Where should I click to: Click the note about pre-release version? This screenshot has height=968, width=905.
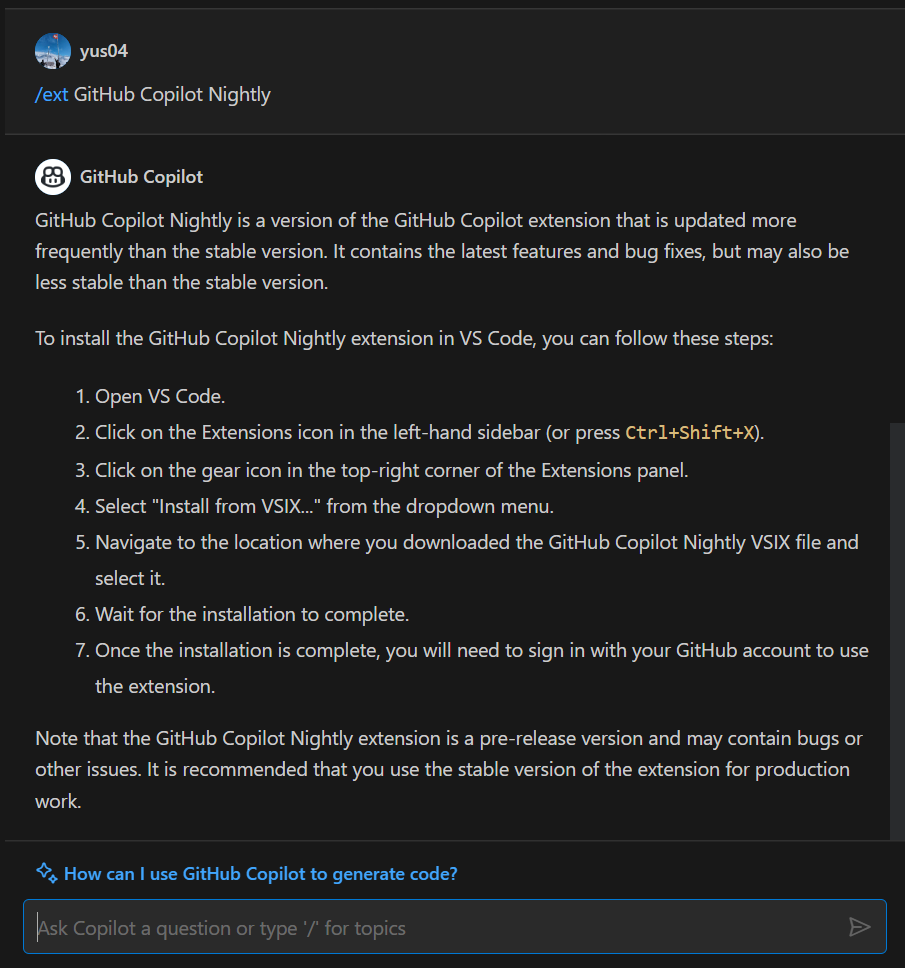[x=450, y=769]
